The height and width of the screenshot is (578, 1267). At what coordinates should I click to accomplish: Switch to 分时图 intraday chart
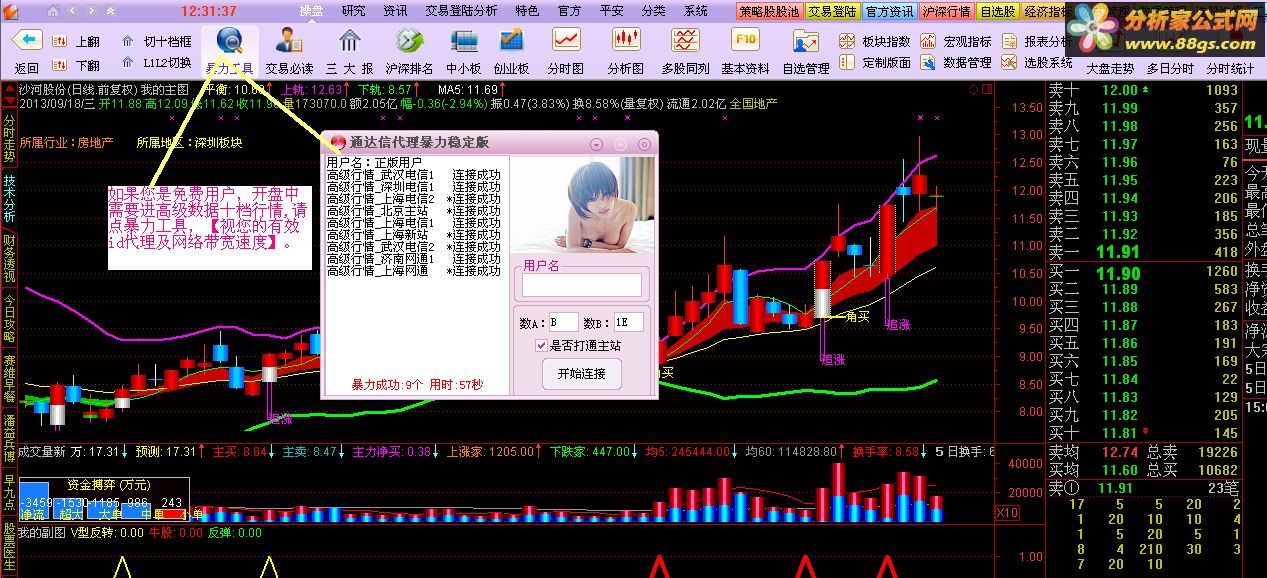click(566, 41)
